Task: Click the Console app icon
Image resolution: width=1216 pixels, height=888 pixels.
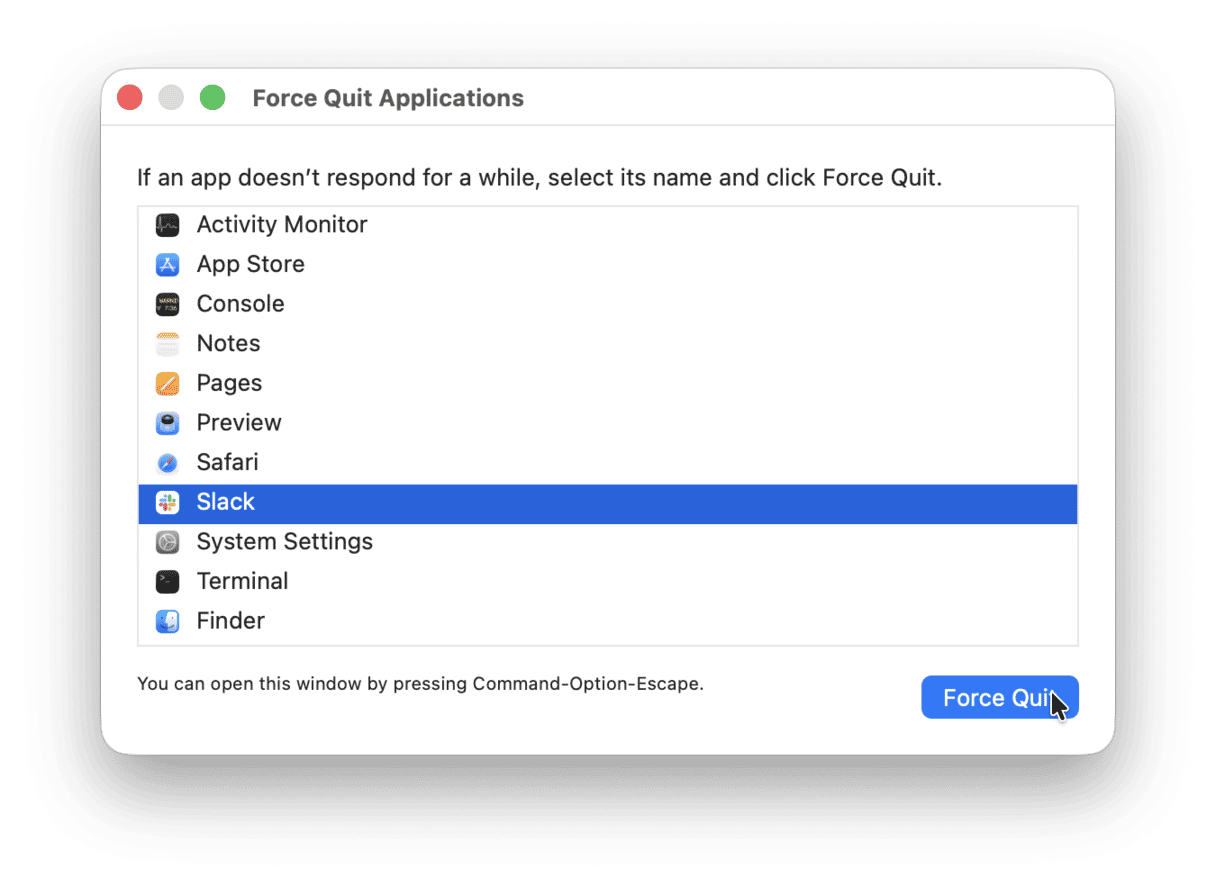Action: (167, 303)
